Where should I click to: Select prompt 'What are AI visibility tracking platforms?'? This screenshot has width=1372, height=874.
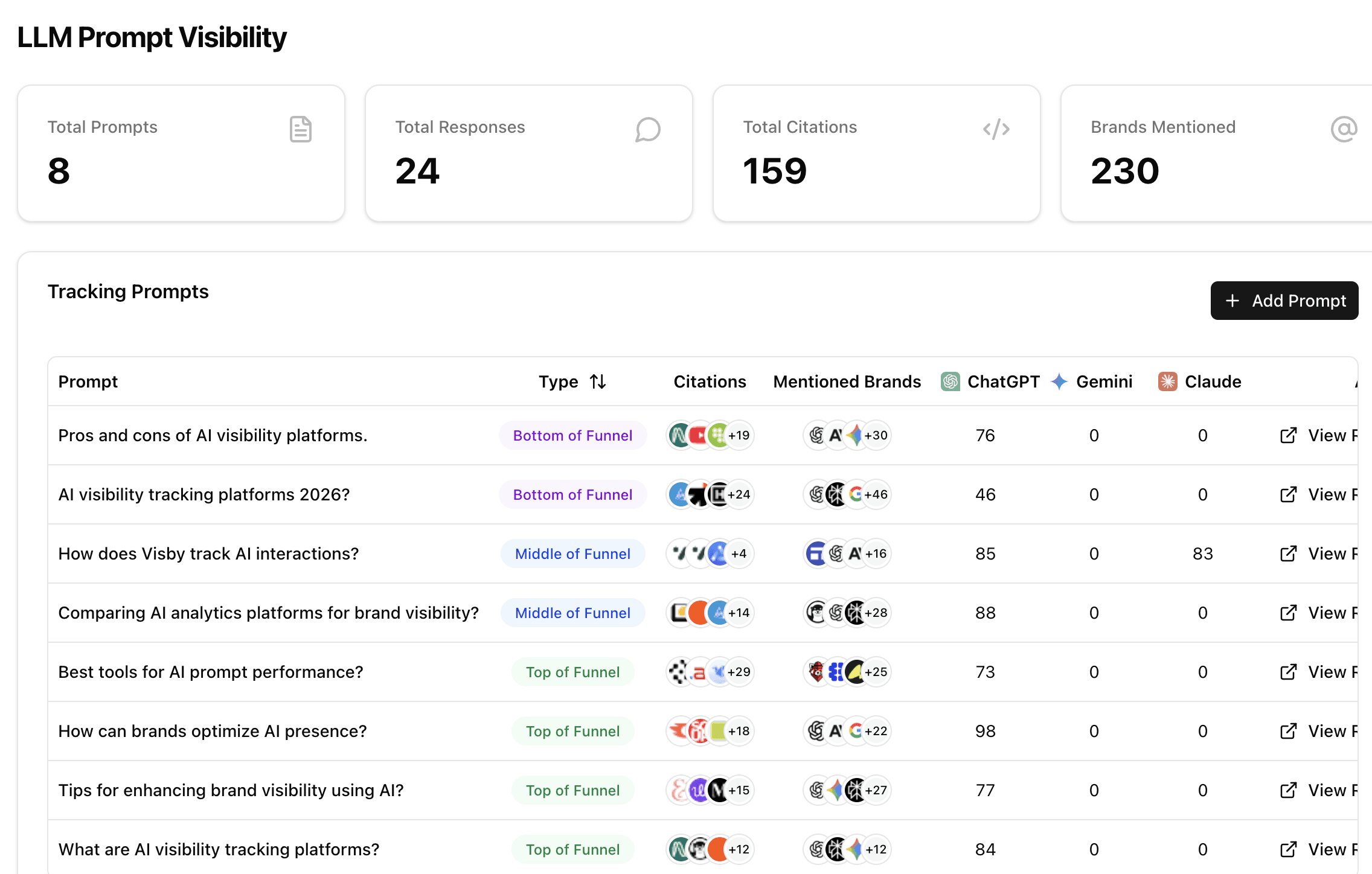click(x=219, y=849)
